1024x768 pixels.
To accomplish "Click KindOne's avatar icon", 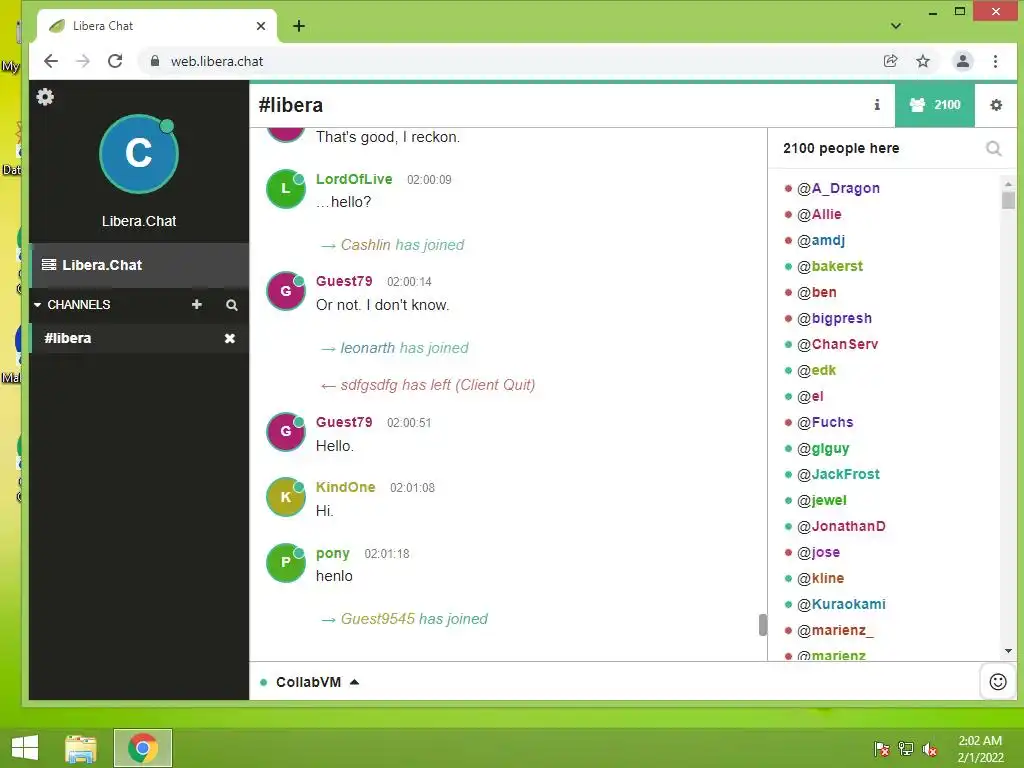I will (285, 497).
